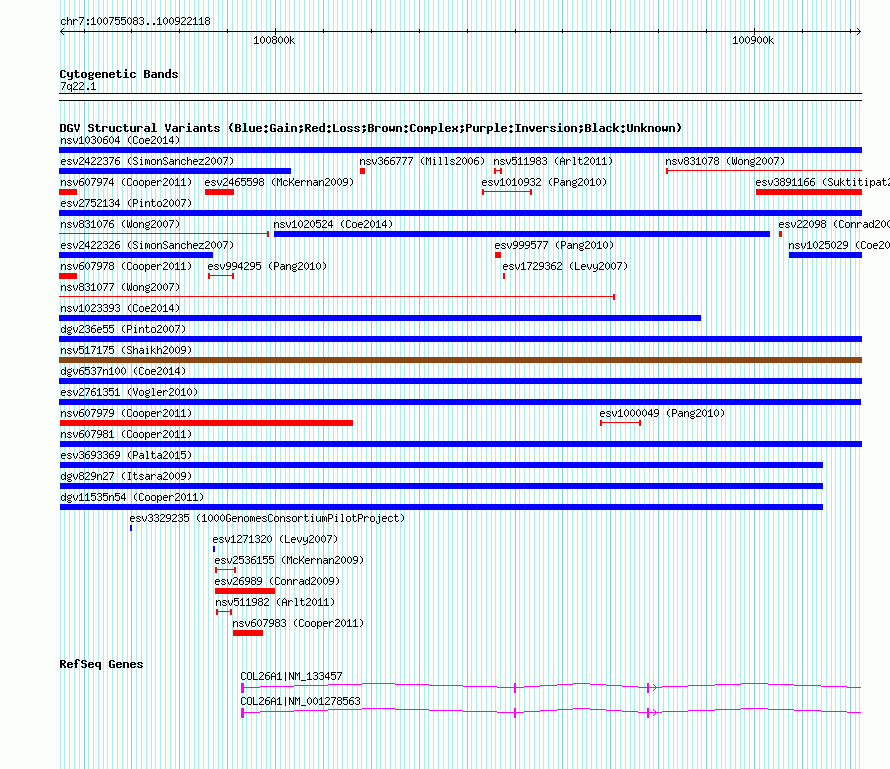Screen dimensions: 890x769
Task: Open the nsv607981 (Cooper2011) label
Action: 126,434
